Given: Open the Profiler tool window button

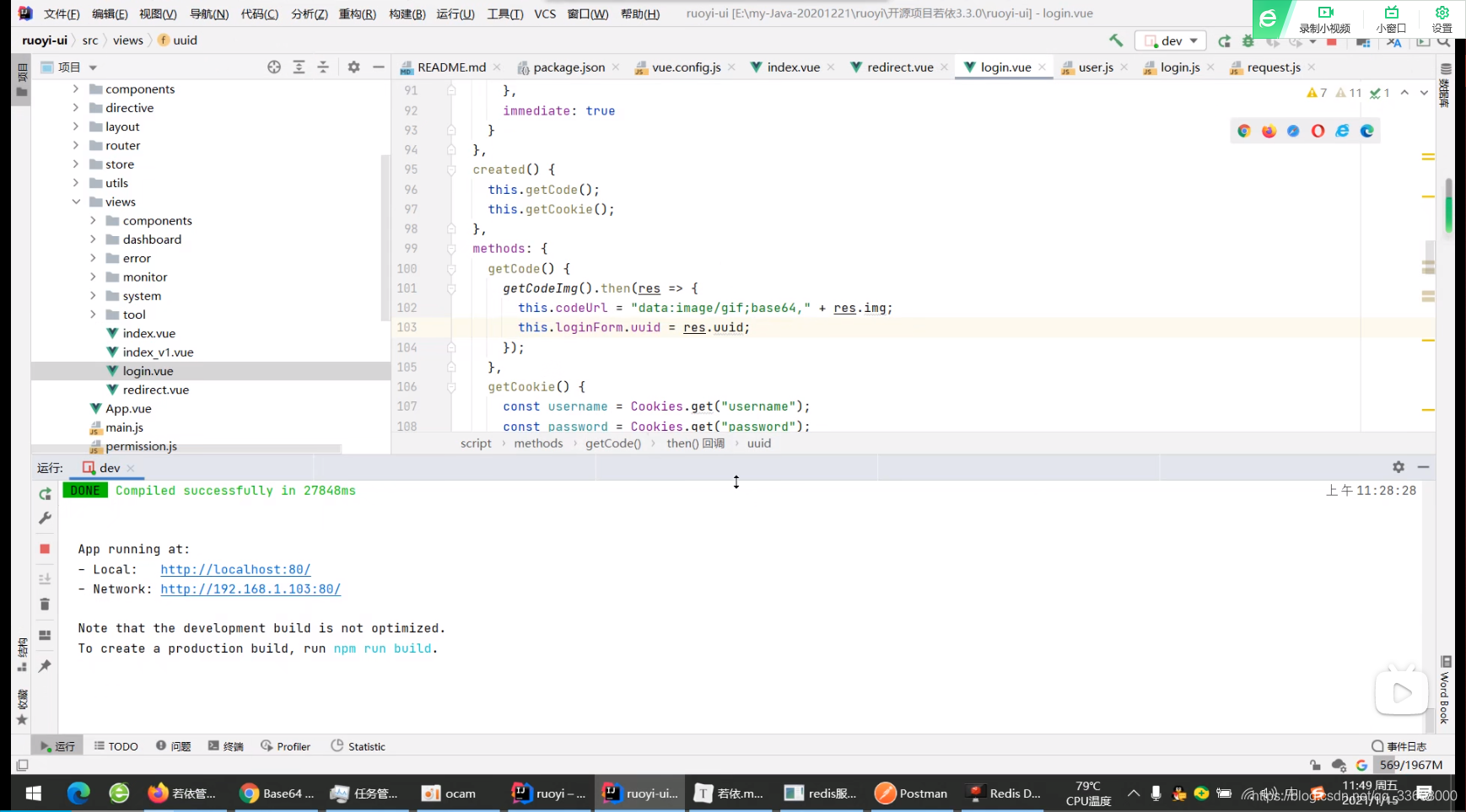Looking at the screenshot, I should [x=286, y=746].
